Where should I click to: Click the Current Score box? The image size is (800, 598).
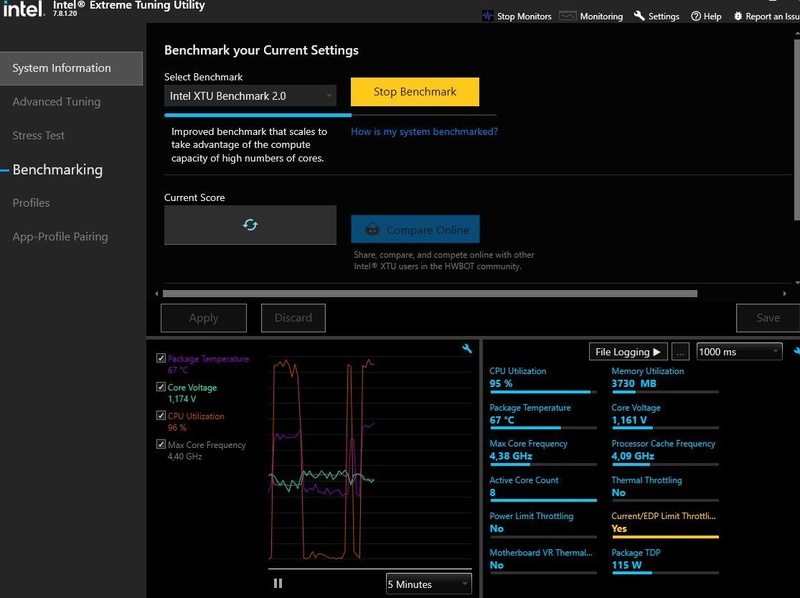tap(250, 225)
